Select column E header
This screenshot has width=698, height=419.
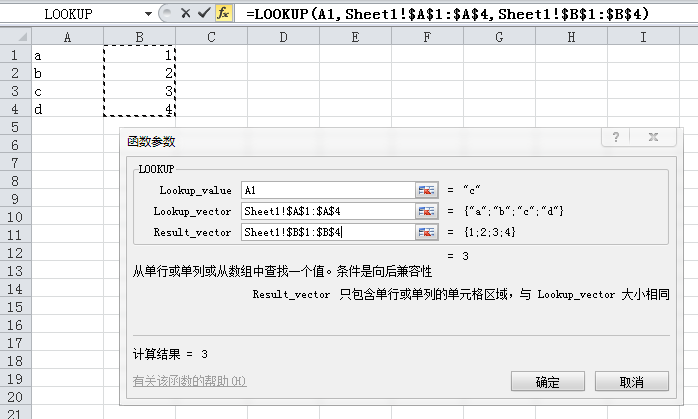tap(355, 37)
